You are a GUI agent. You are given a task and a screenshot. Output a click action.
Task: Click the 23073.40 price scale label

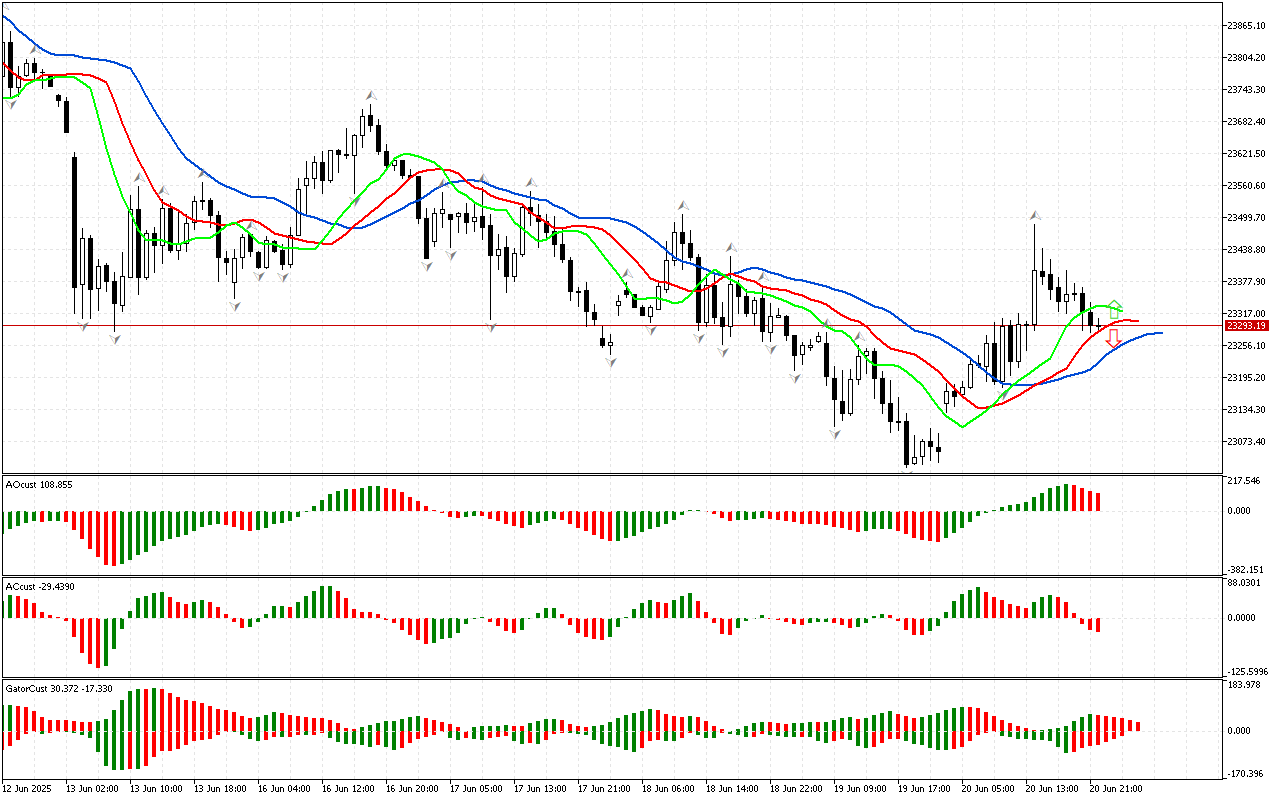[1246, 442]
